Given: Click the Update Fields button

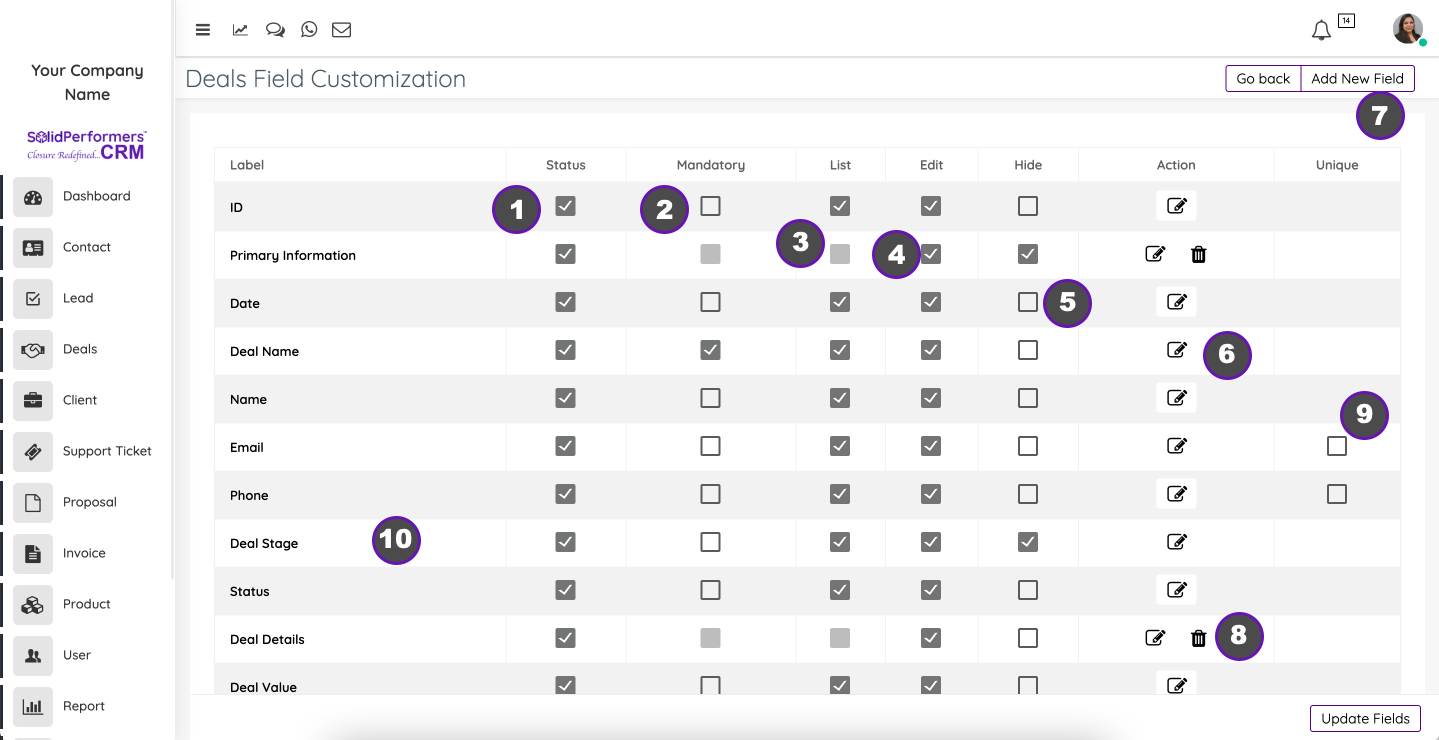Looking at the screenshot, I should coord(1365,718).
